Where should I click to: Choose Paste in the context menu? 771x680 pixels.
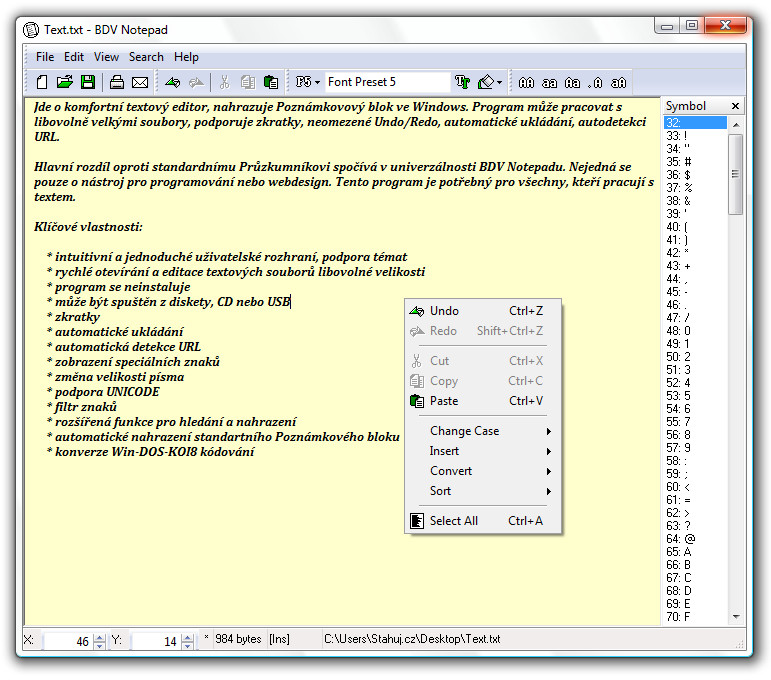[x=483, y=401]
